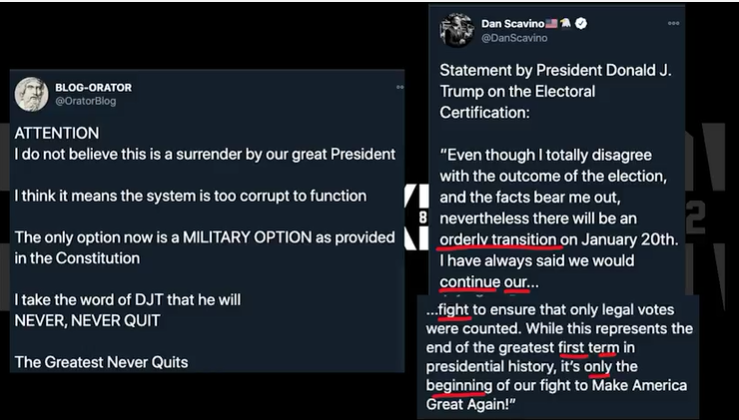Click the underlined "orderly transition" text
Screen dimensions: 739x420
[497, 239]
